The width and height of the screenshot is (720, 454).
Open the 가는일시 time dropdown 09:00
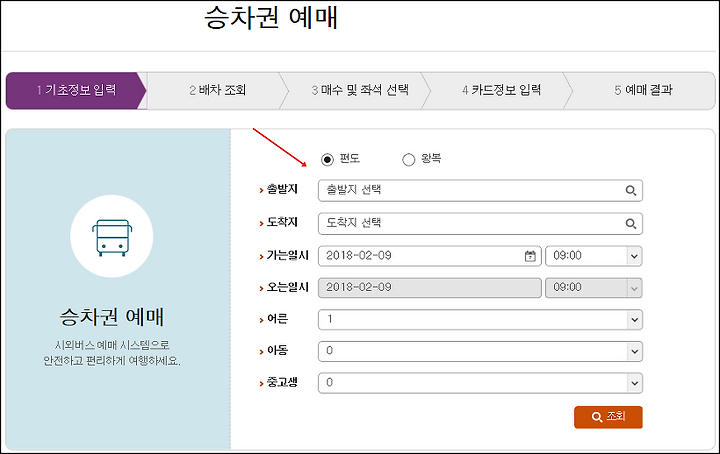pos(593,256)
